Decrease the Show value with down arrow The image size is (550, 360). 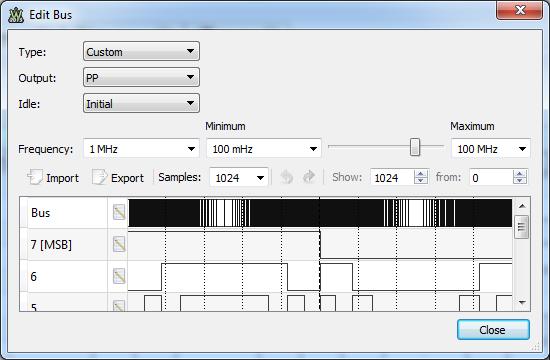[x=421, y=180]
